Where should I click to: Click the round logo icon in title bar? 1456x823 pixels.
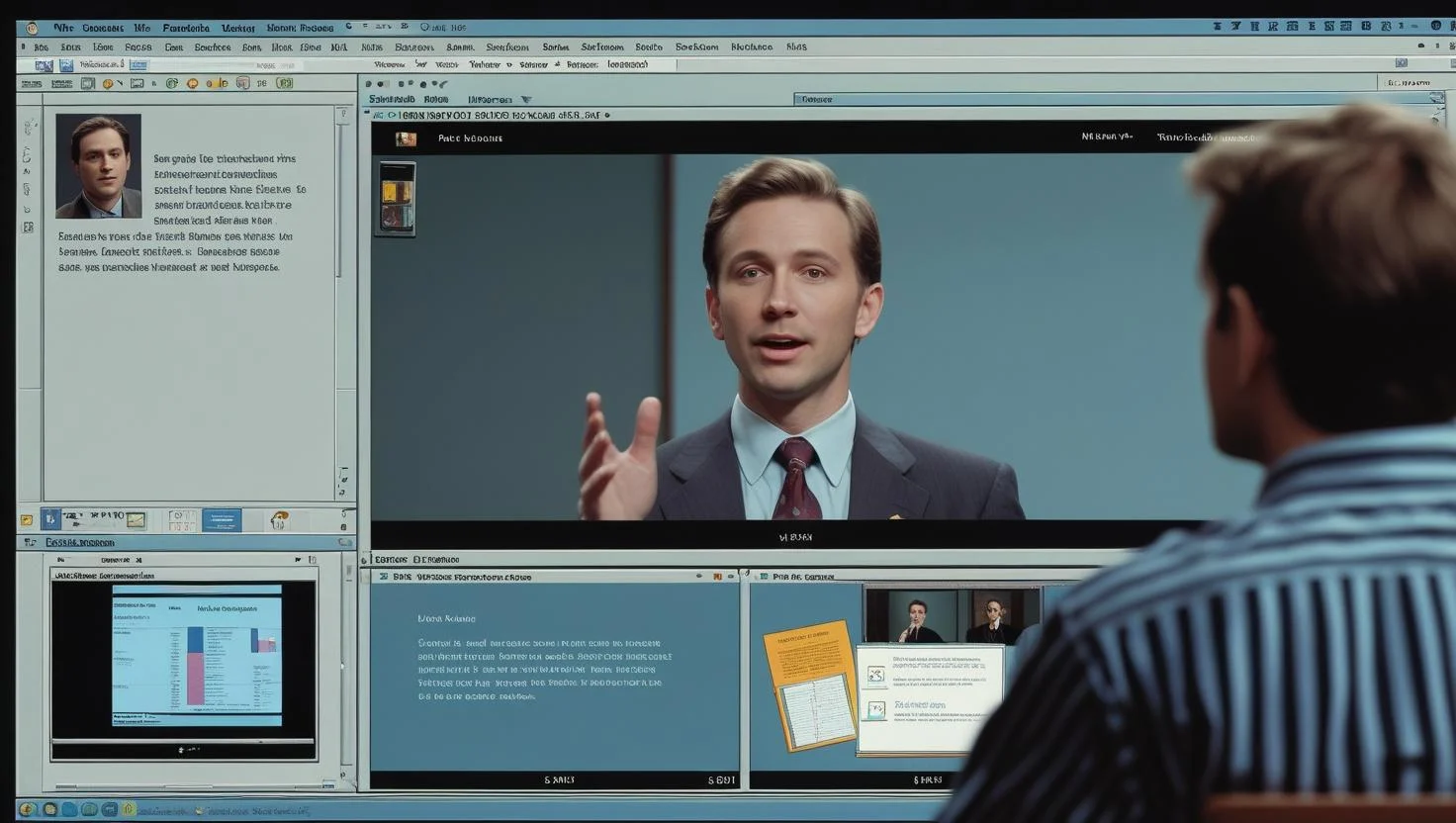(x=32, y=28)
